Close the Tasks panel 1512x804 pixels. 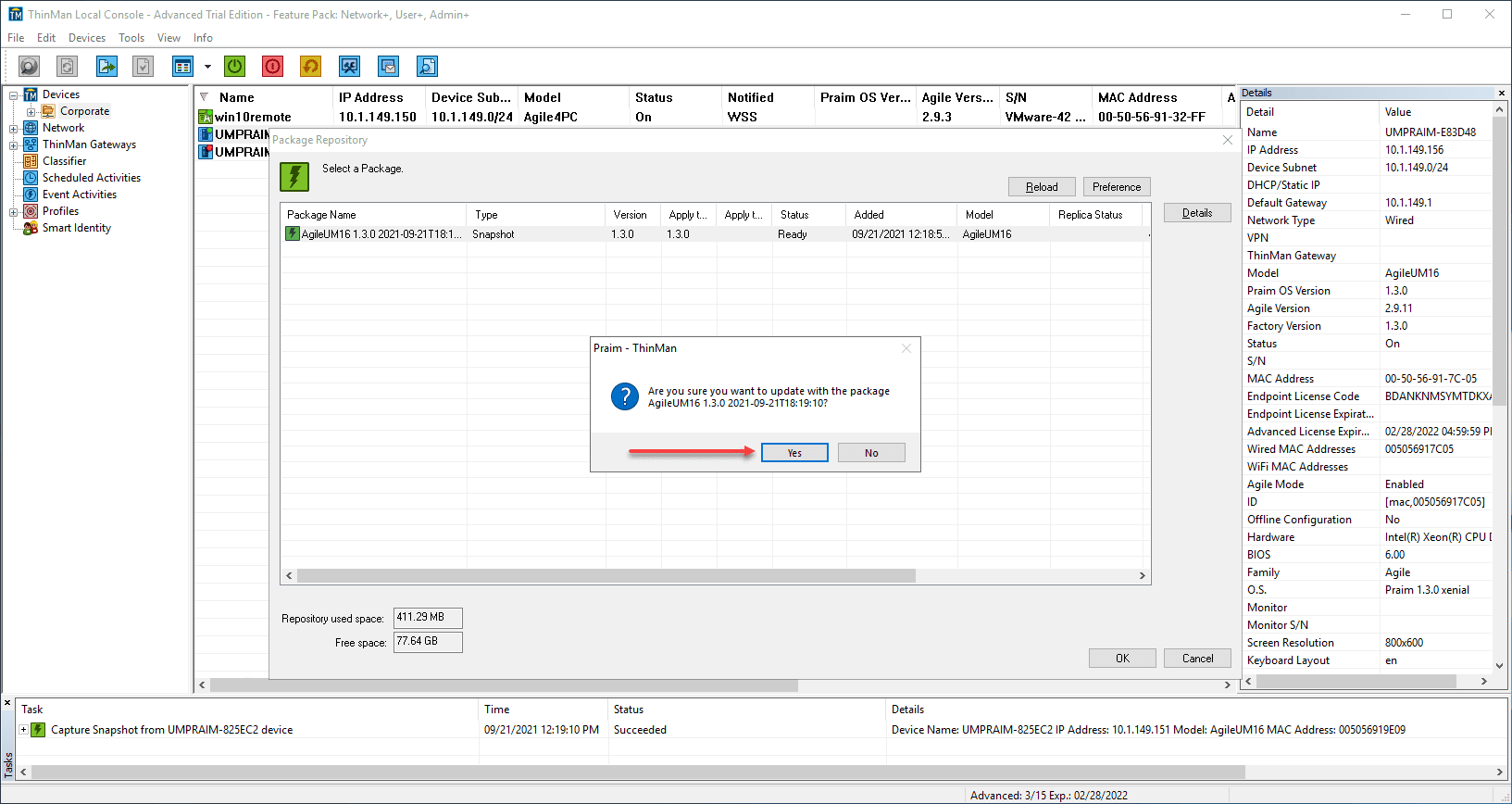(x=7, y=703)
